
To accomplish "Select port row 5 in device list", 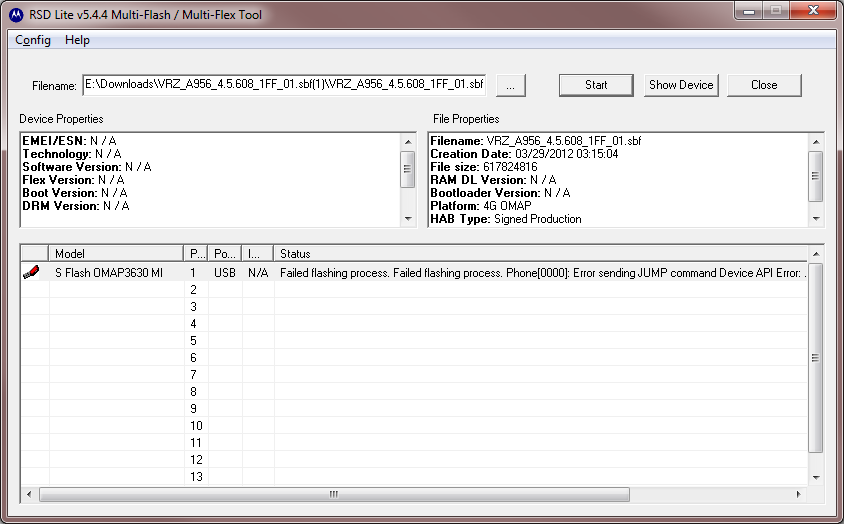I will [x=413, y=341].
